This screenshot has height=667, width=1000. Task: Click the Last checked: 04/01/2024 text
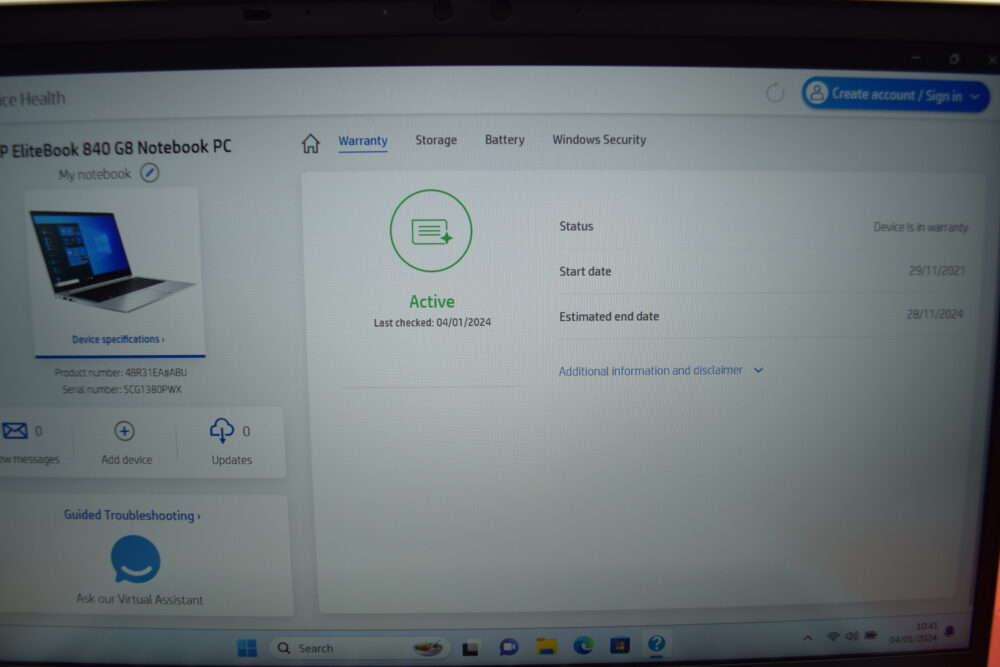coord(432,323)
